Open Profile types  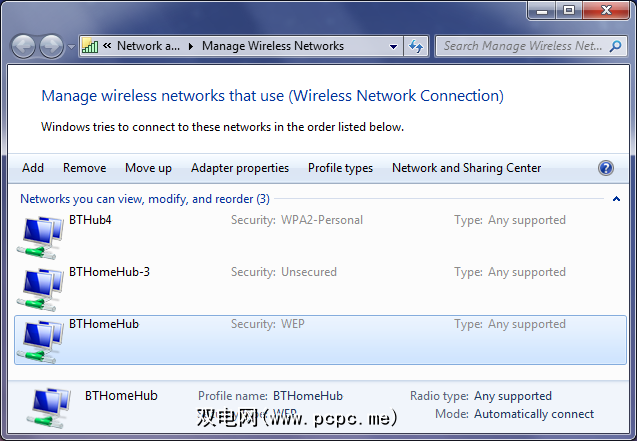point(340,168)
